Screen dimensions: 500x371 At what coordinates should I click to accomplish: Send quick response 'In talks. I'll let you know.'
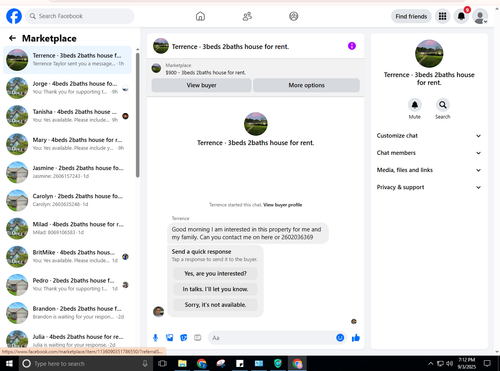[215, 289]
